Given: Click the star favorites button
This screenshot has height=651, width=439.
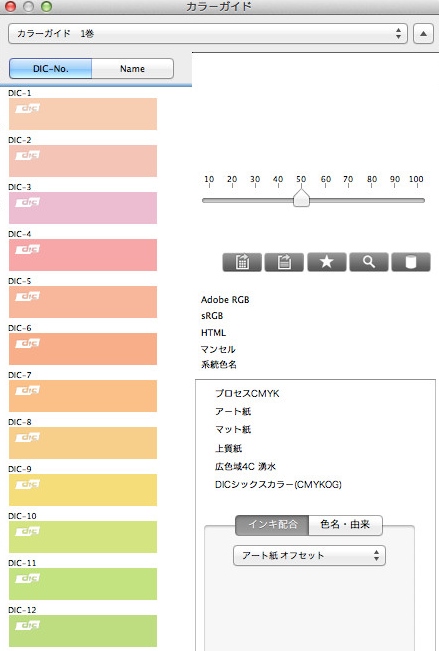Looking at the screenshot, I should [326, 262].
